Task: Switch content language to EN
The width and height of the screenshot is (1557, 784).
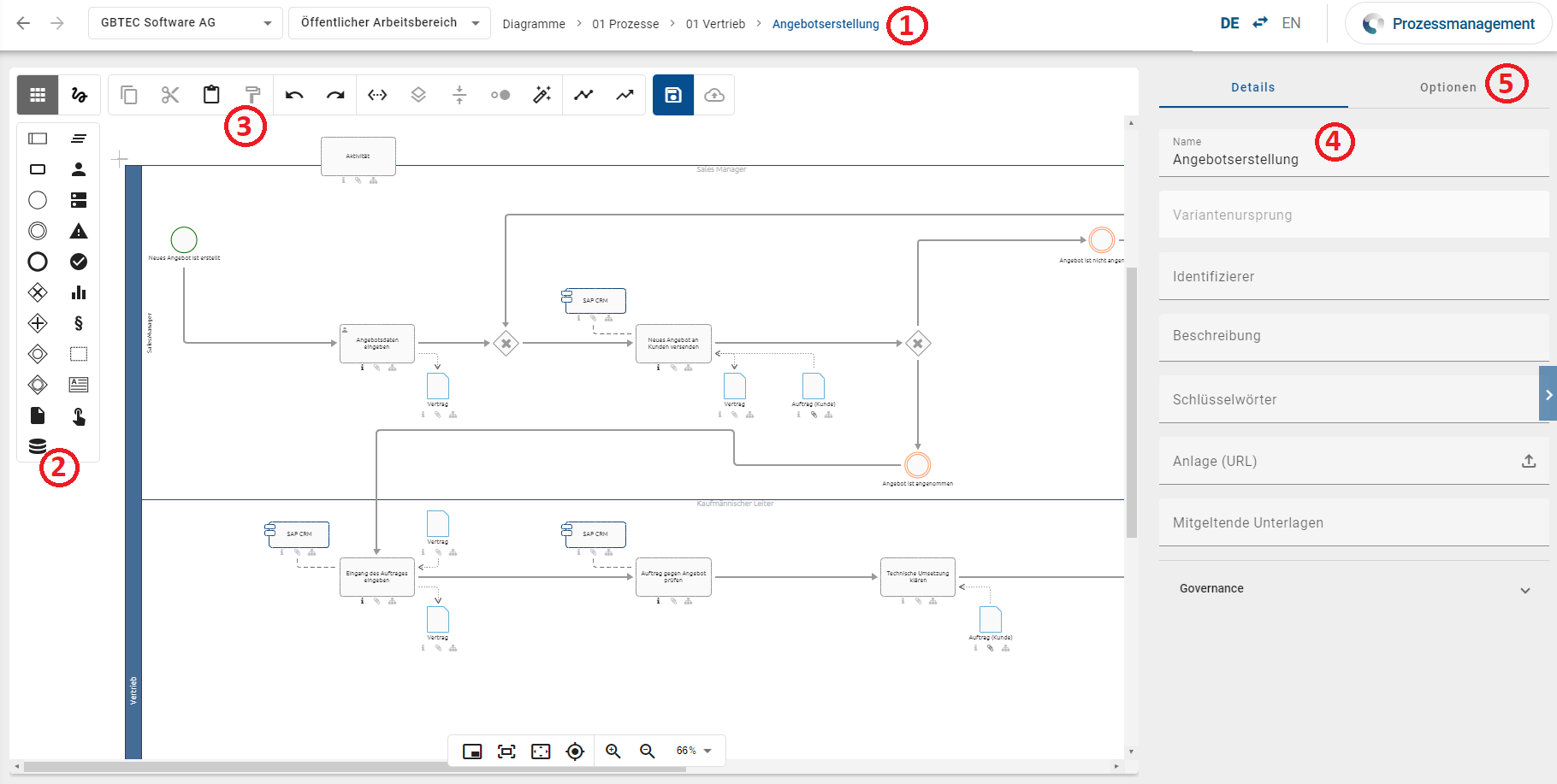Action: click(1291, 23)
